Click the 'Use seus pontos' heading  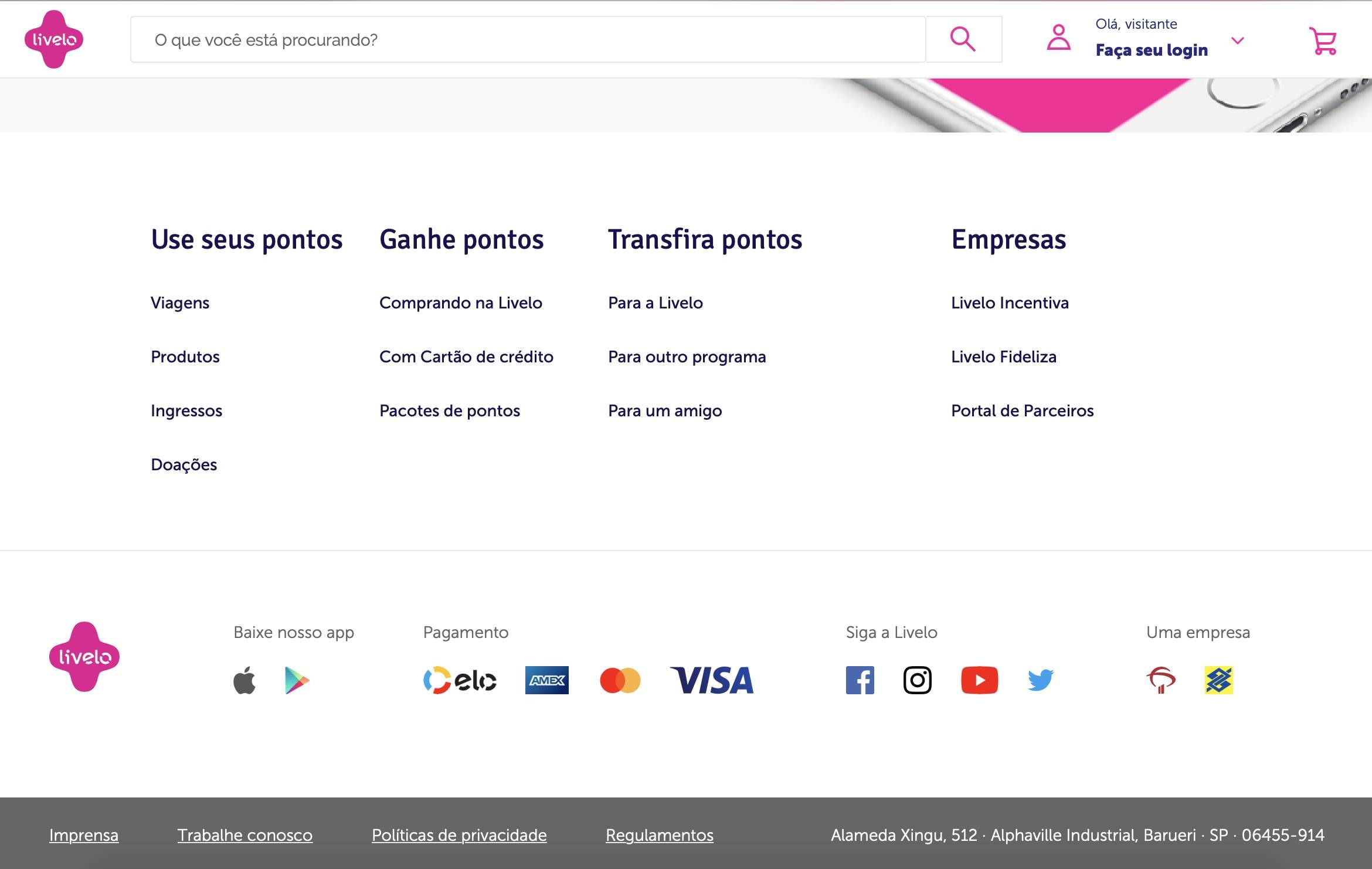(x=247, y=240)
